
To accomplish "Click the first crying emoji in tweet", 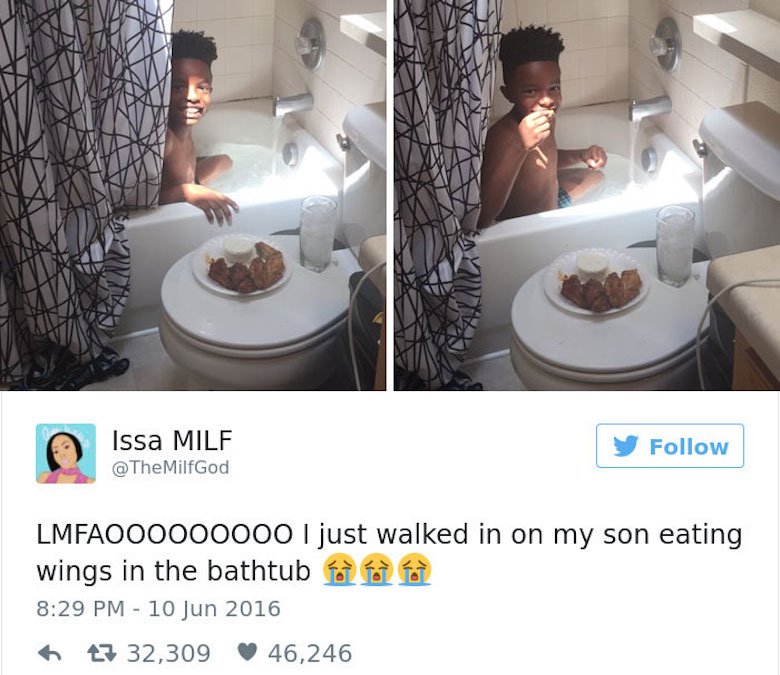I will pyautogui.click(x=339, y=570).
